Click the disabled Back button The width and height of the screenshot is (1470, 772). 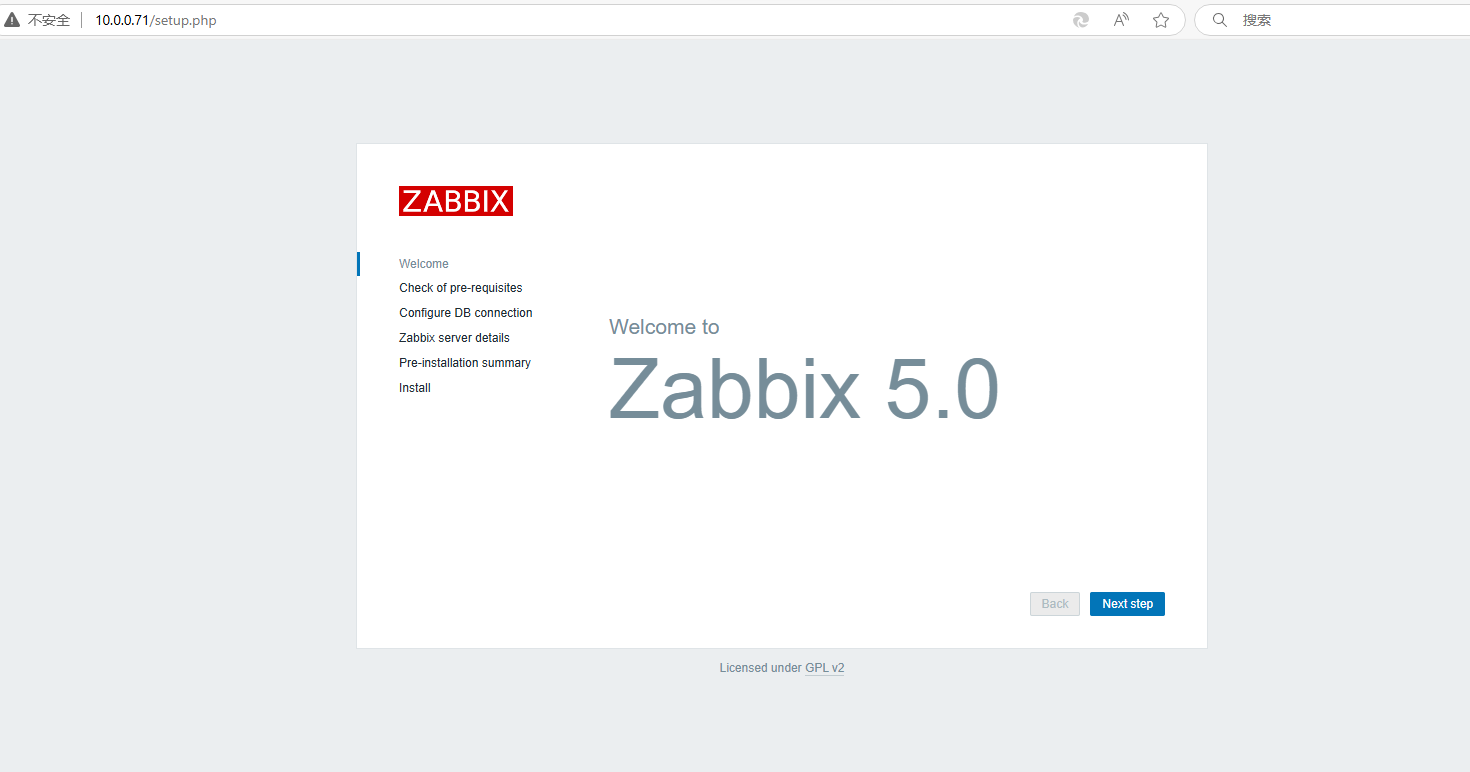(1055, 604)
